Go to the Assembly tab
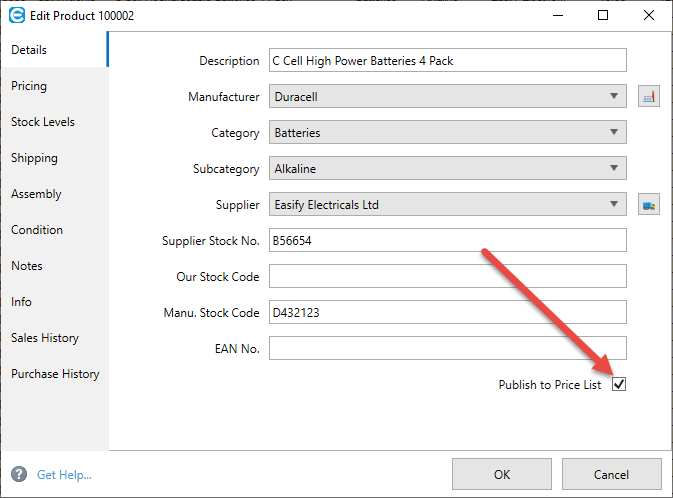Image resolution: width=673 pixels, height=498 pixels. pyautogui.click(x=36, y=194)
